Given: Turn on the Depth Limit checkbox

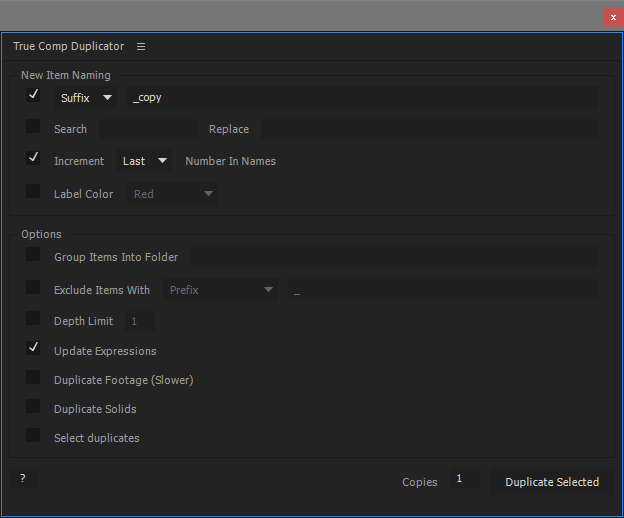Looking at the screenshot, I should coord(33,318).
